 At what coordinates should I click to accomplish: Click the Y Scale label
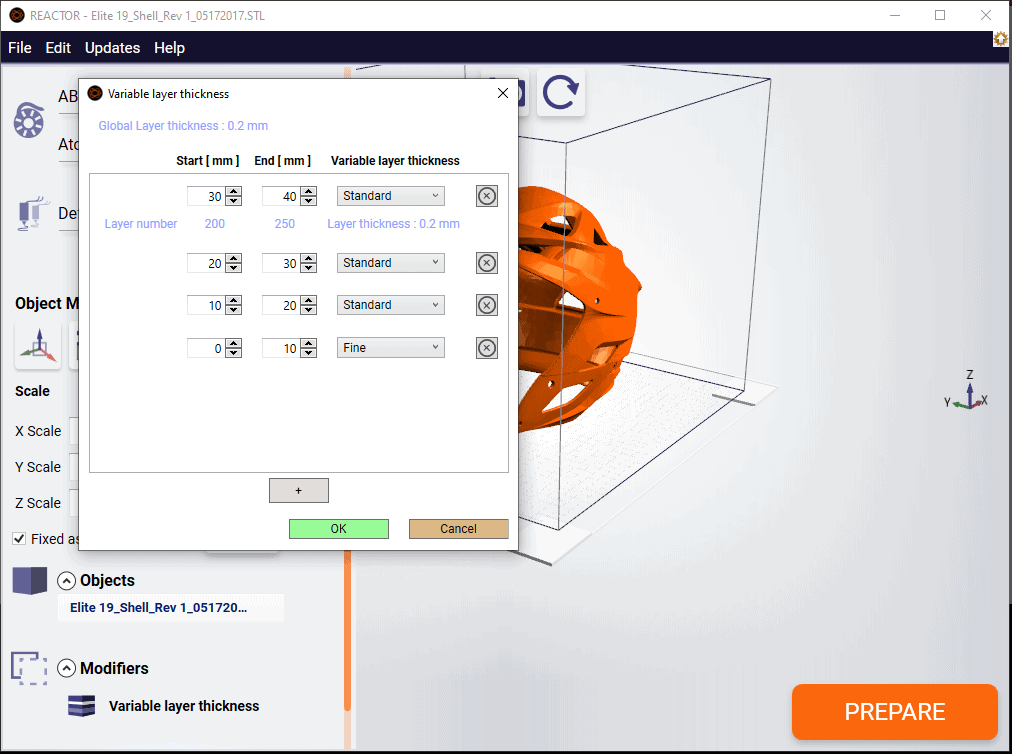coord(38,467)
